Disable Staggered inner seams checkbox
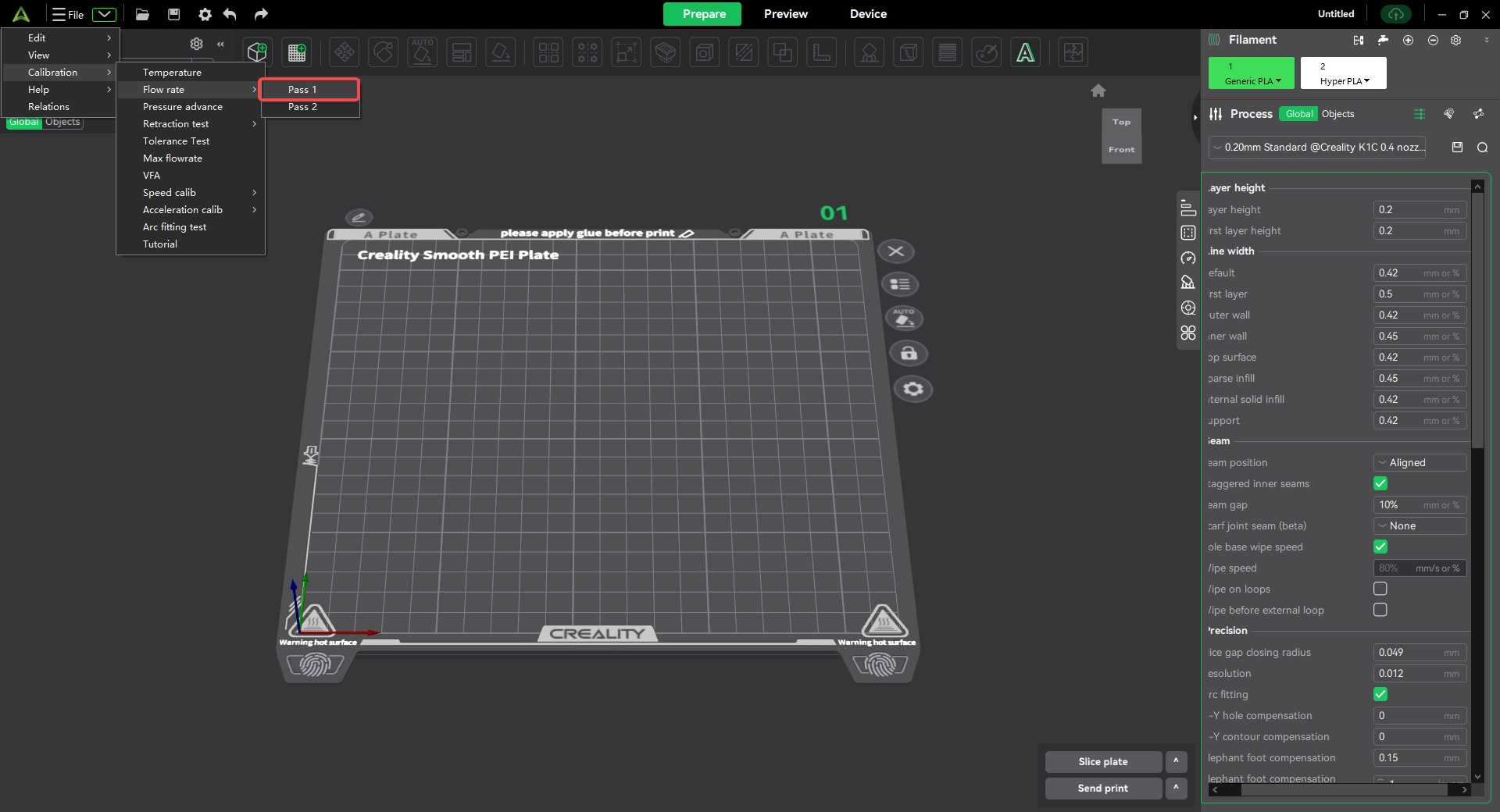The width and height of the screenshot is (1500, 812). (1380, 484)
